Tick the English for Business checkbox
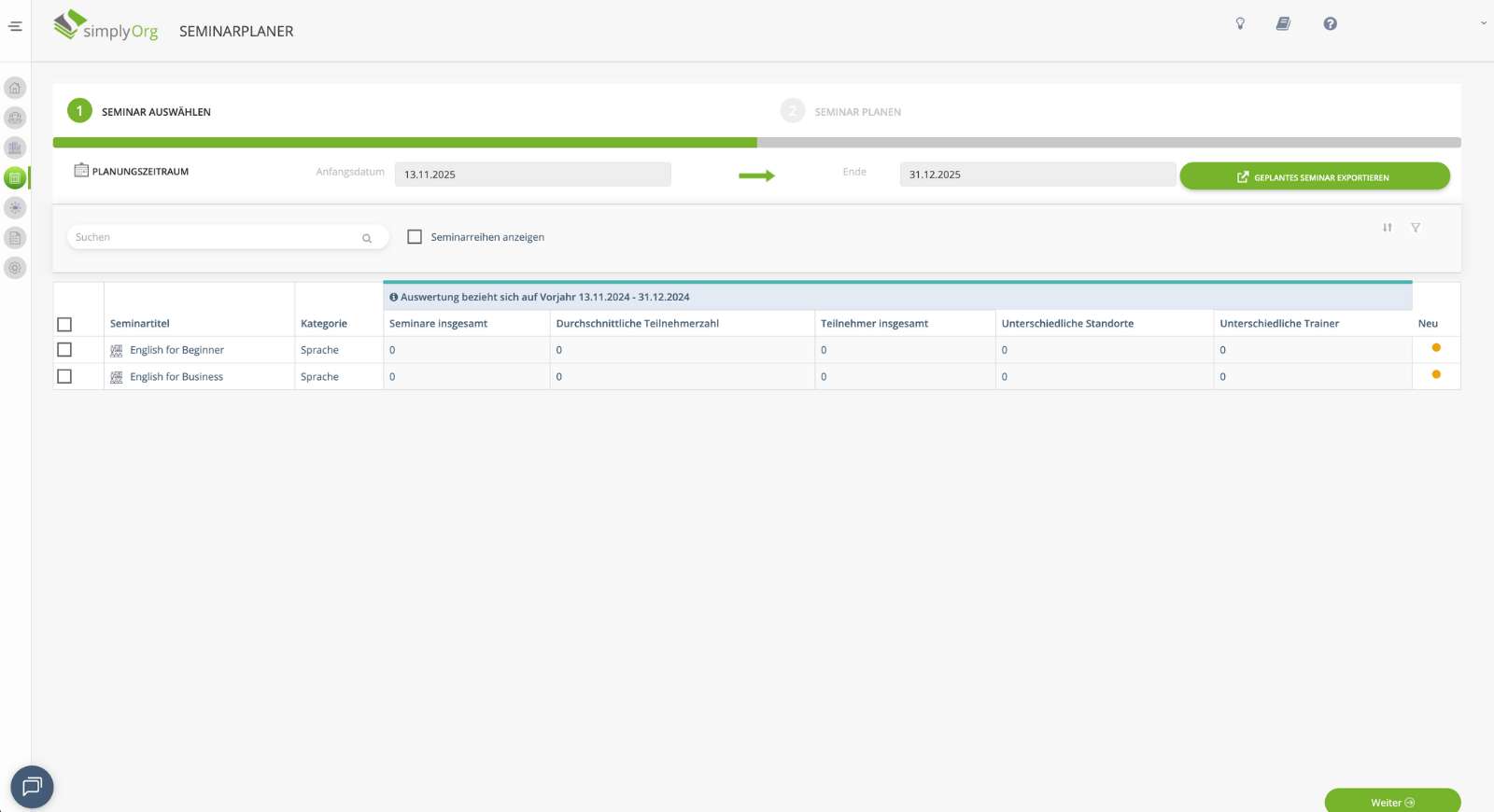The height and width of the screenshot is (812, 1494). coord(64,376)
